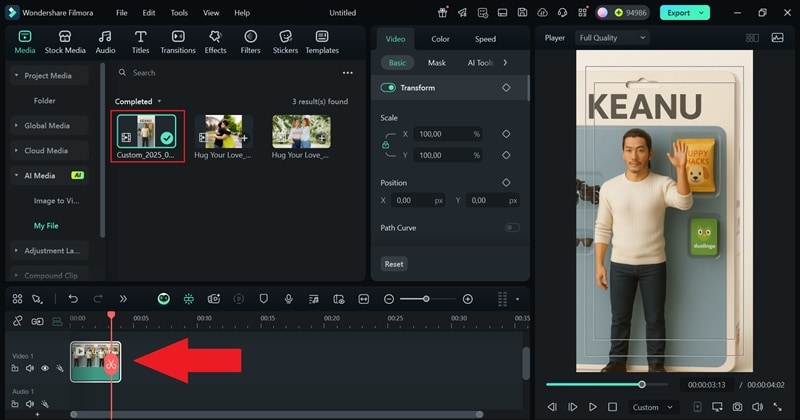Click the player progress bar handle

click(x=642, y=384)
